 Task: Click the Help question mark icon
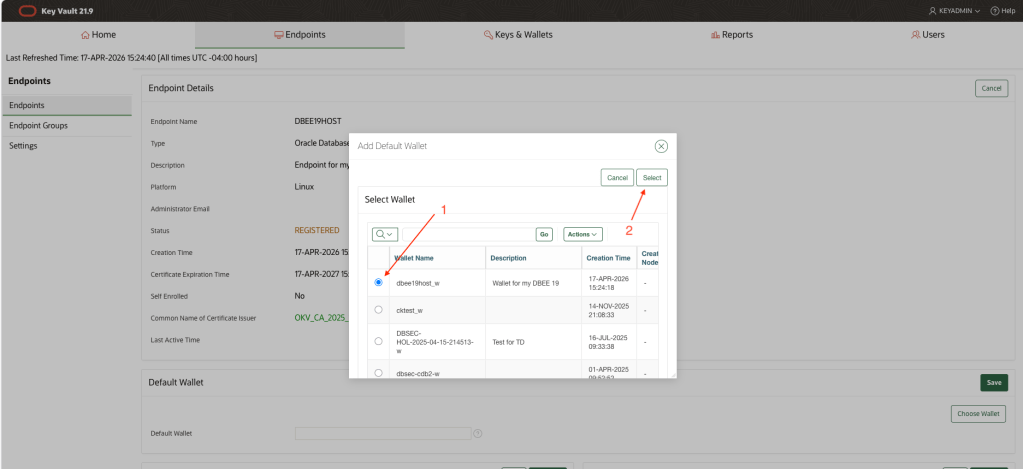[995, 10]
